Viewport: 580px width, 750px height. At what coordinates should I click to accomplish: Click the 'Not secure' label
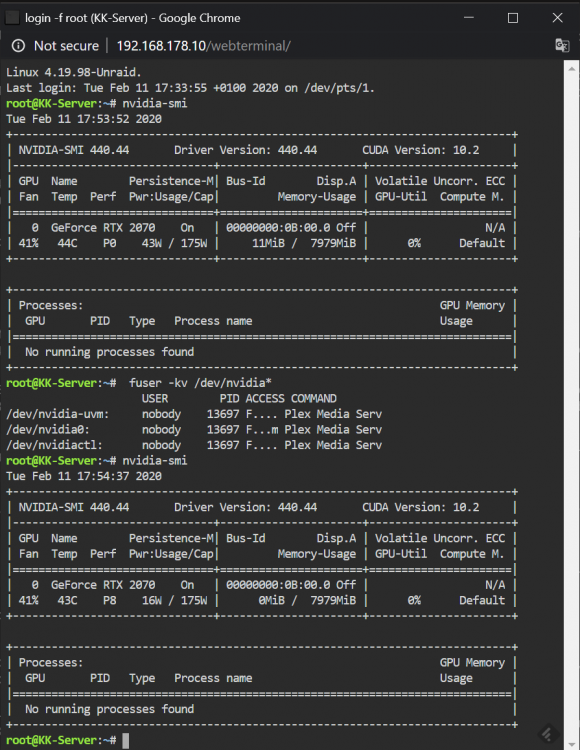[x=66, y=46]
